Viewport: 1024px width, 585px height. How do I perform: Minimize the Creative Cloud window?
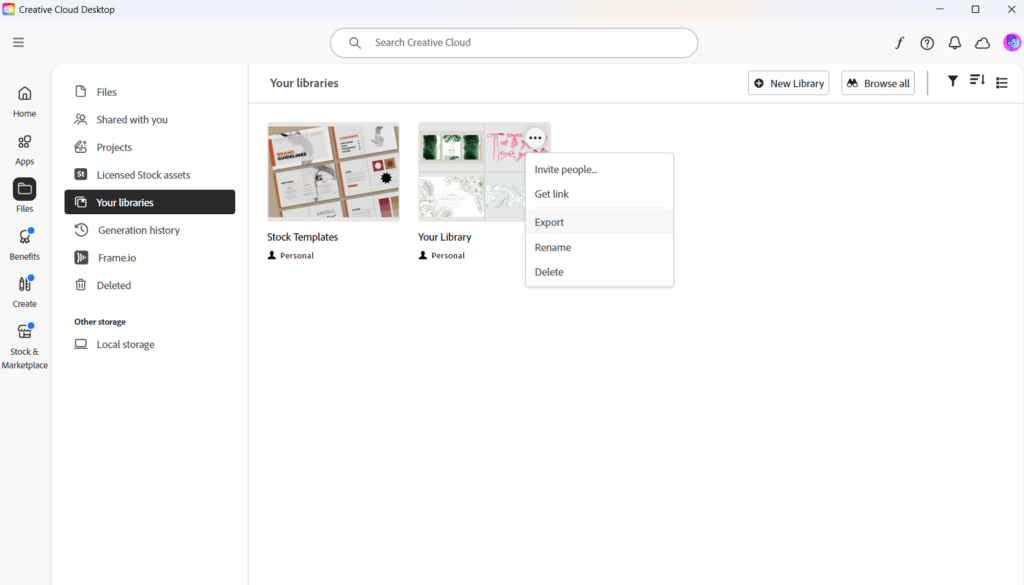click(x=940, y=9)
